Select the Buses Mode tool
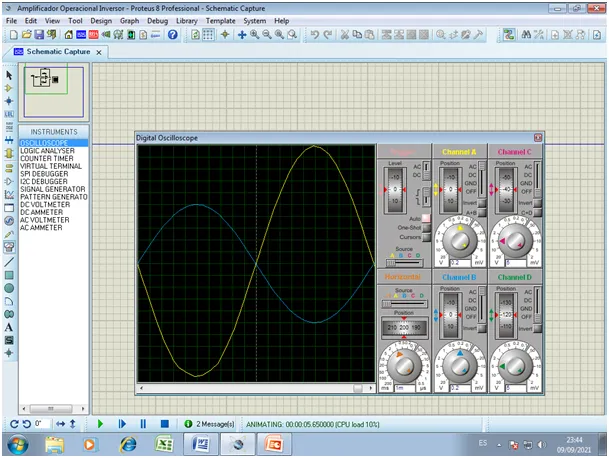The image size is (609, 458). [x=9, y=140]
